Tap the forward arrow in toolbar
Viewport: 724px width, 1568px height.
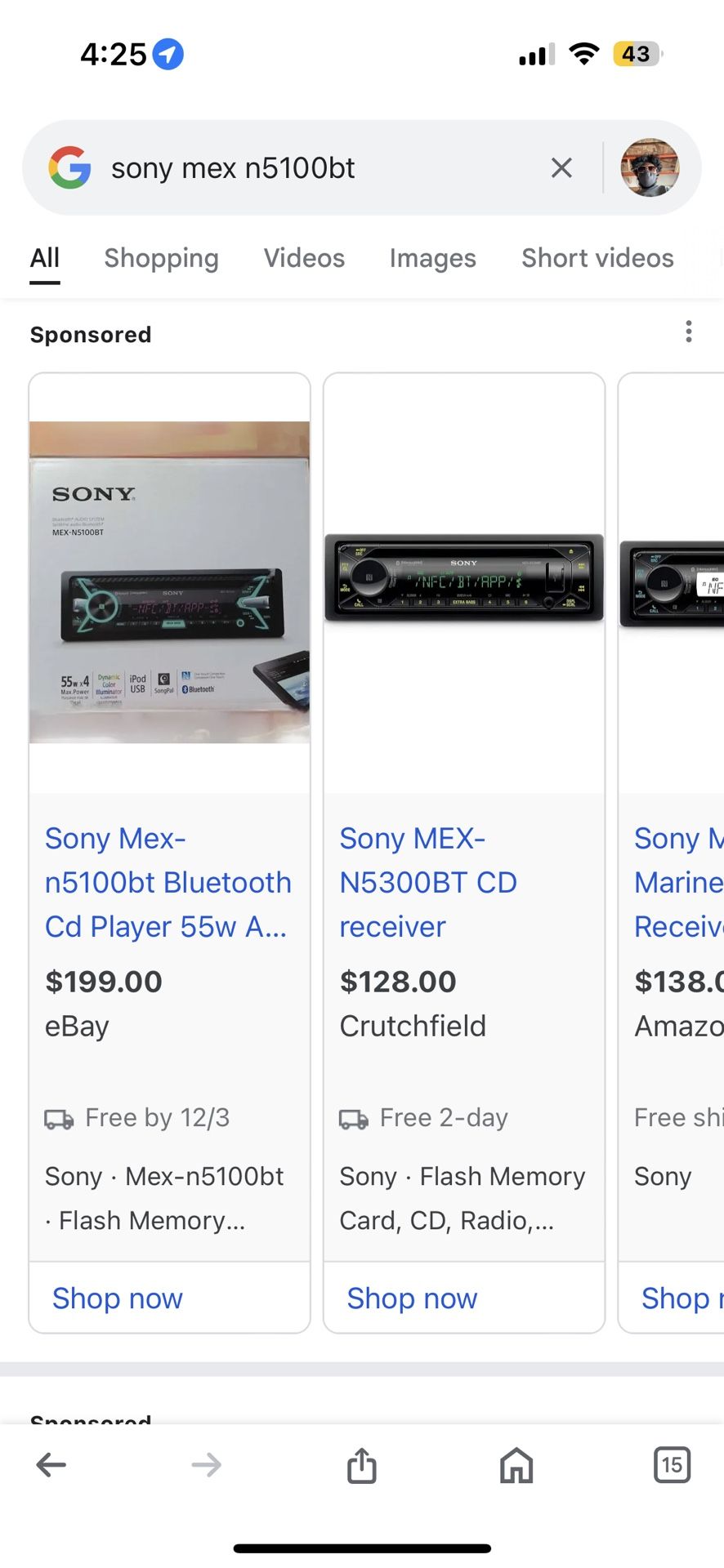pyautogui.click(x=206, y=1465)
